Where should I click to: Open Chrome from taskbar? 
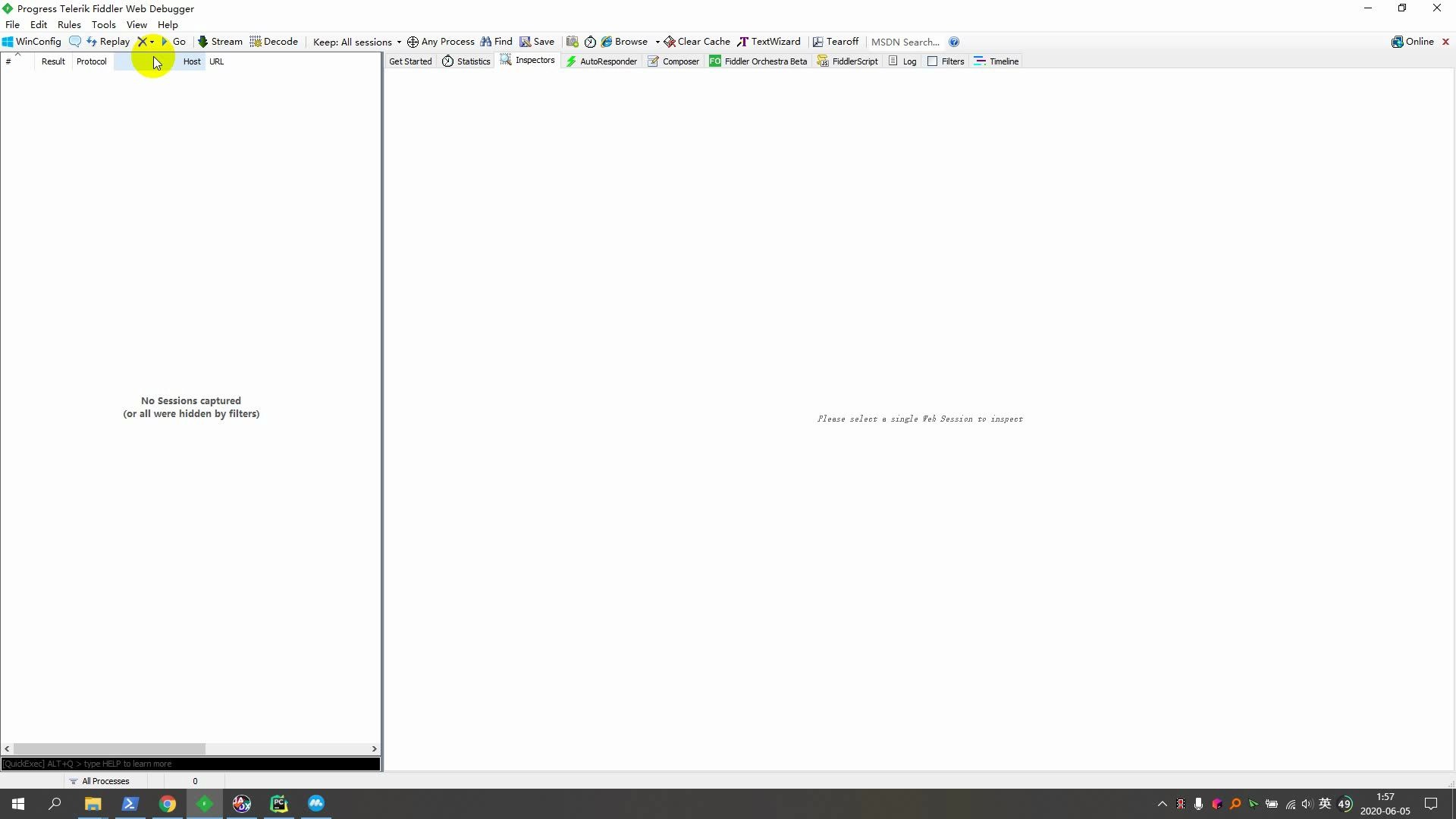point(167,804)
